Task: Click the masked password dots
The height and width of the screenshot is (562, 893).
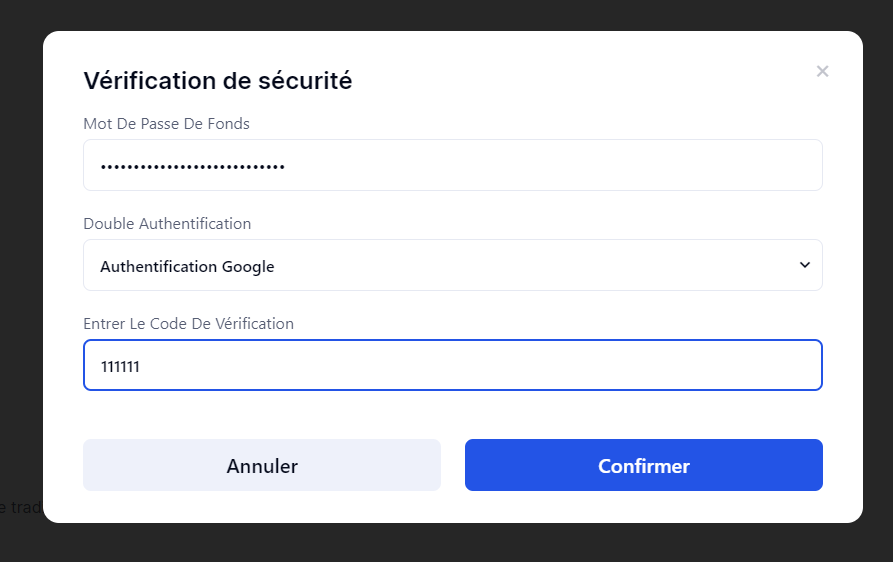Action: pos(193,166)
